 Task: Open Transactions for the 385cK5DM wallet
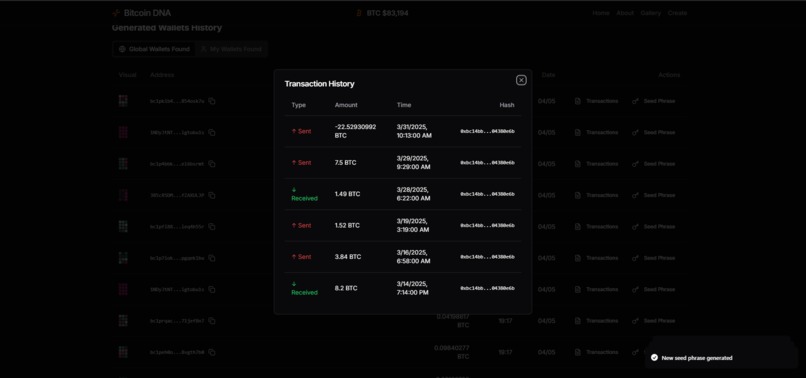click(596, 195)
